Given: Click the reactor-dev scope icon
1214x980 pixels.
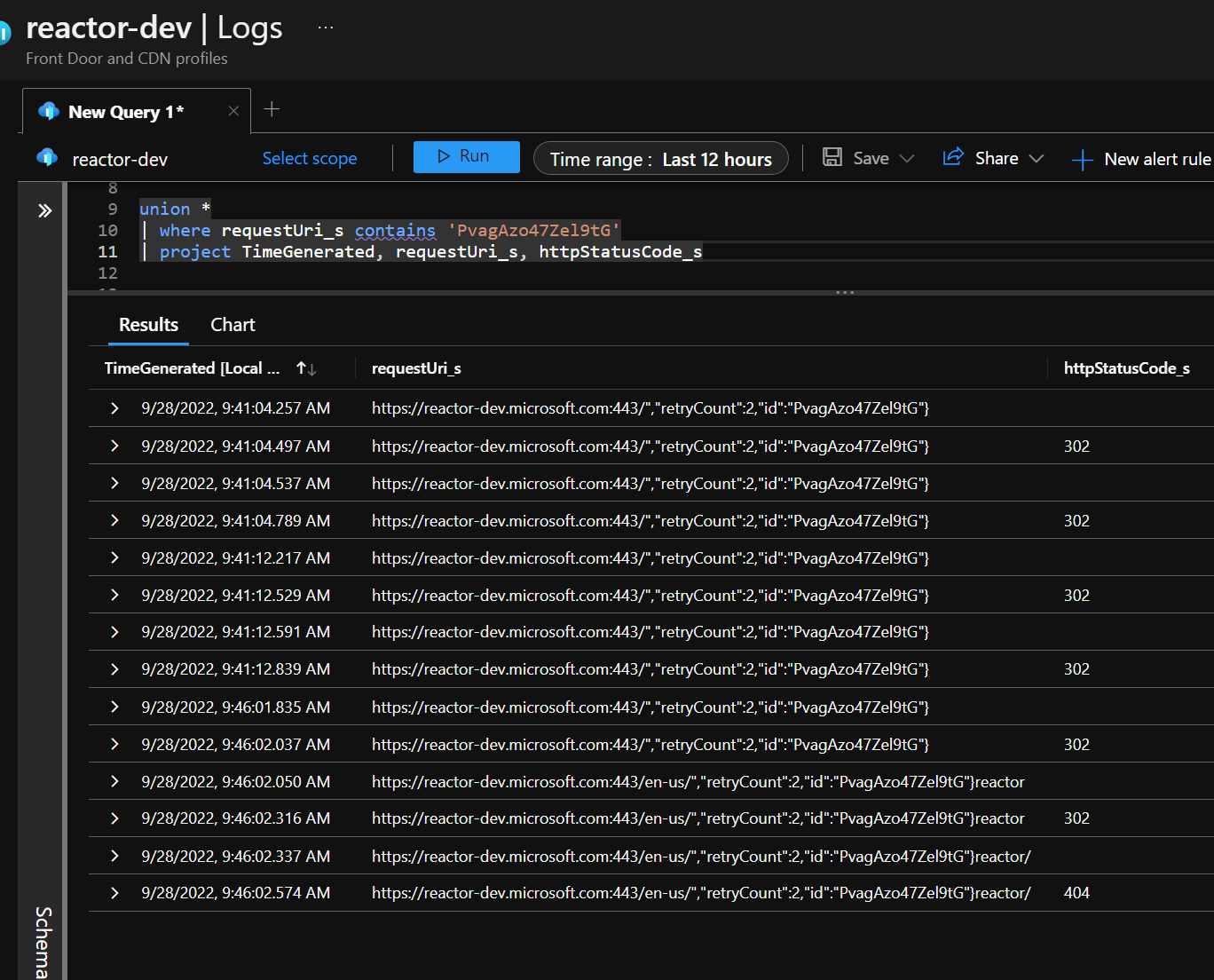Looking at the screenshot, I should (x=48, y=159).
